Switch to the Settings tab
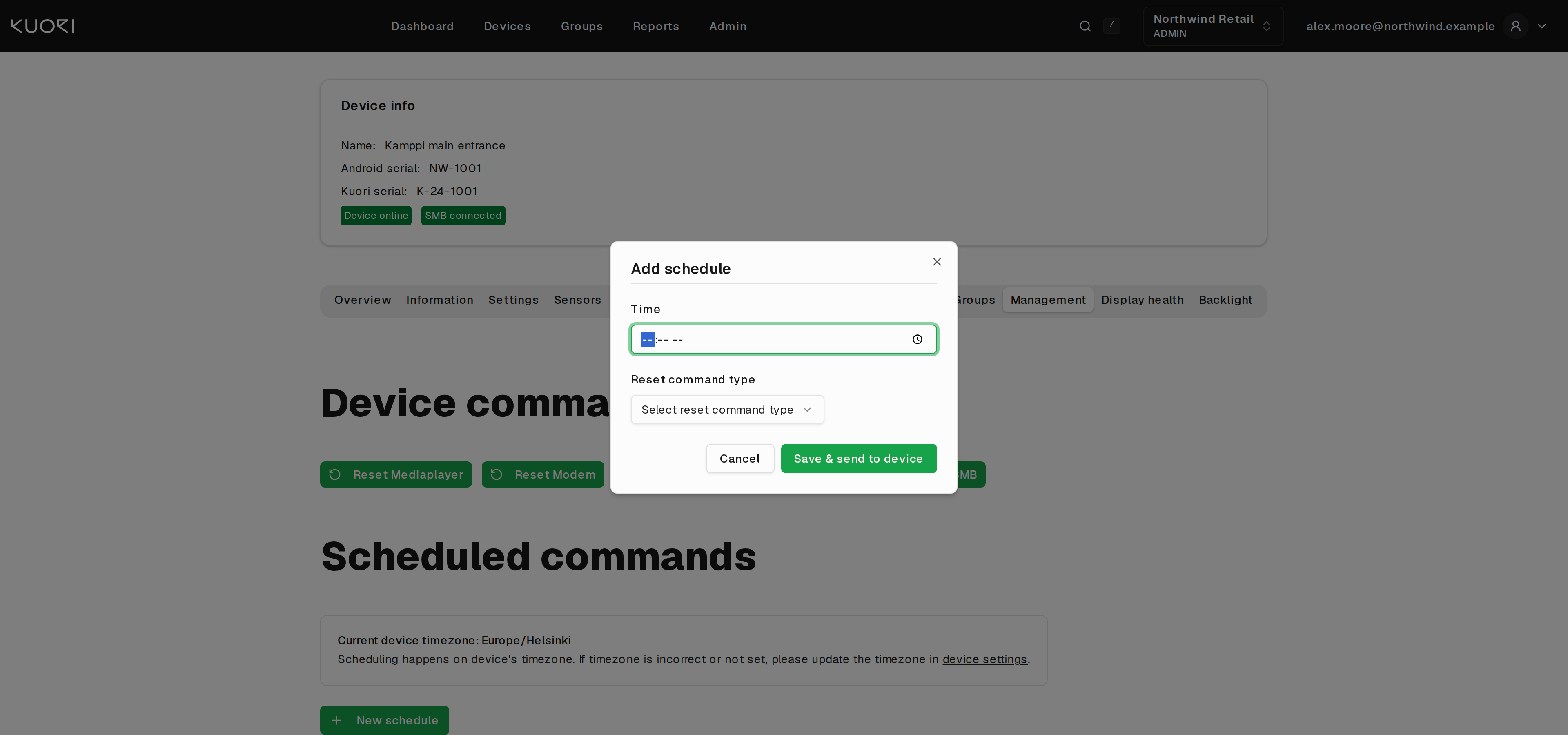This screenshot has height=735, width=1568. pos(513,300)
